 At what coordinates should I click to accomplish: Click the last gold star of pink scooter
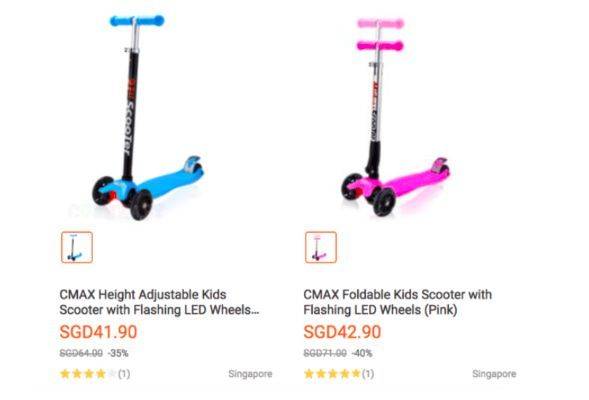(x=356, y=374)
